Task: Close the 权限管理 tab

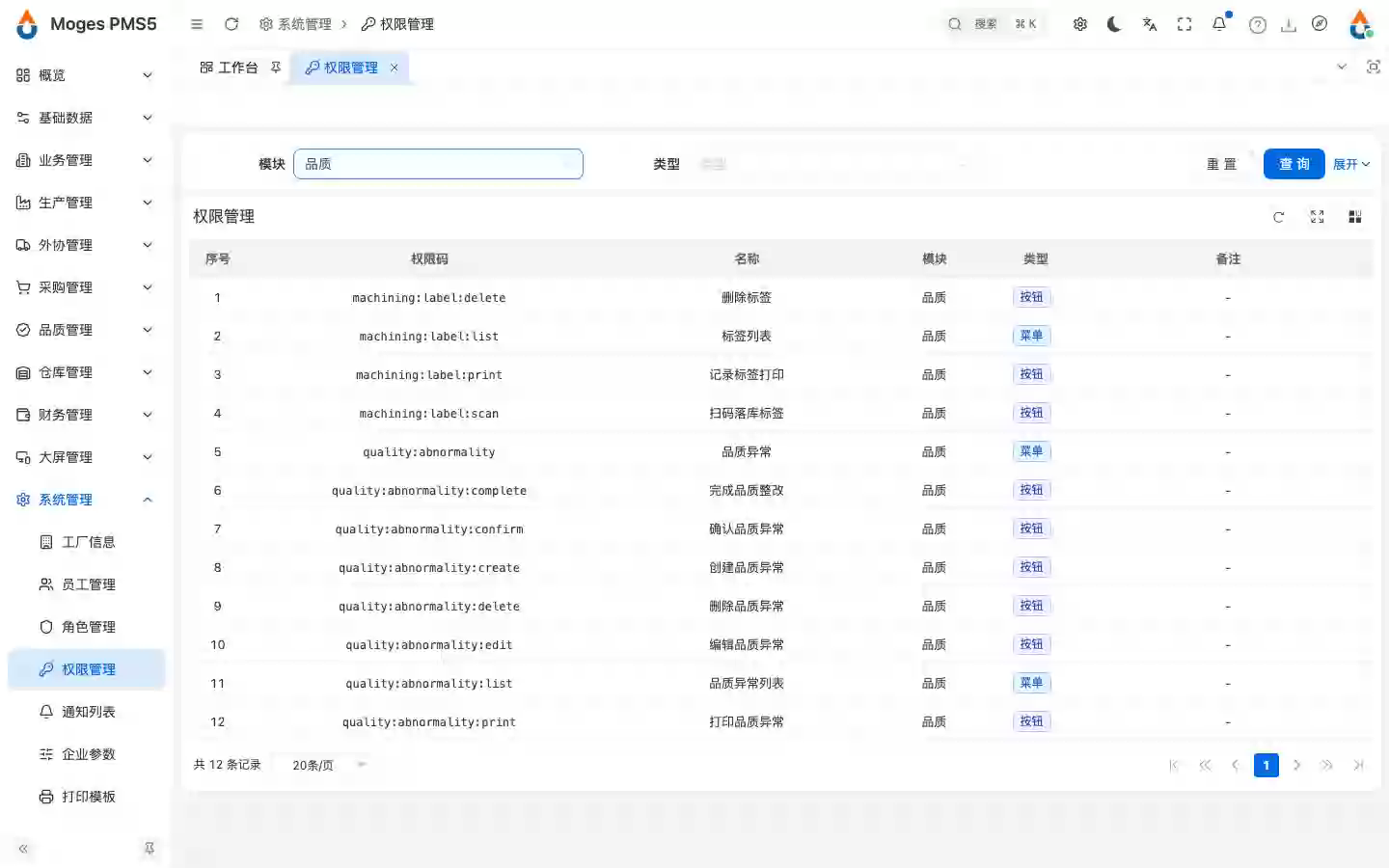Action: coord(394,68)
